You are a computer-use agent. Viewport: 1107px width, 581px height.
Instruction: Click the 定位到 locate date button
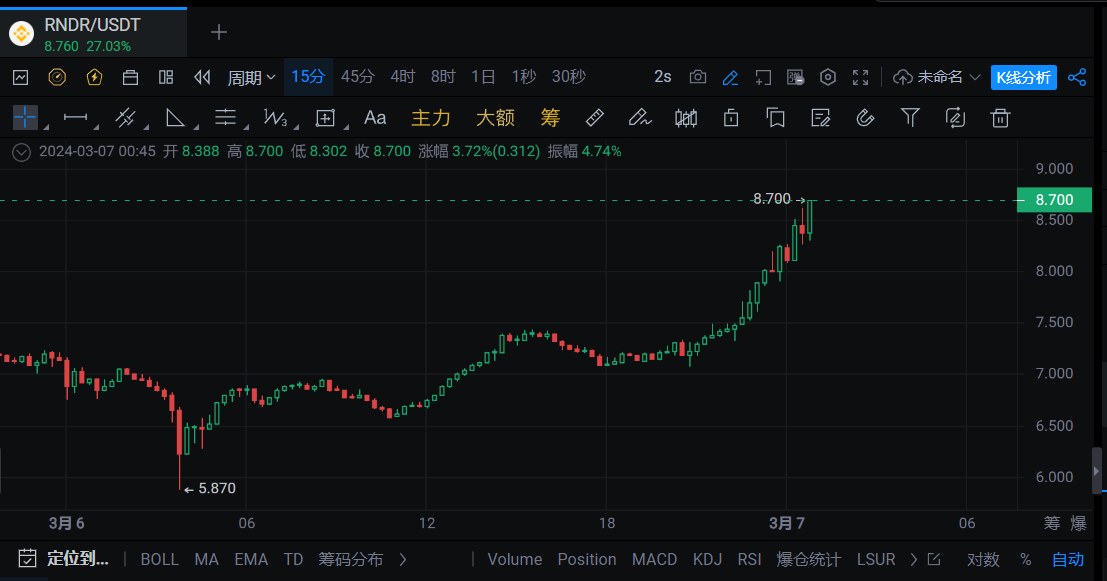[64, 559]
